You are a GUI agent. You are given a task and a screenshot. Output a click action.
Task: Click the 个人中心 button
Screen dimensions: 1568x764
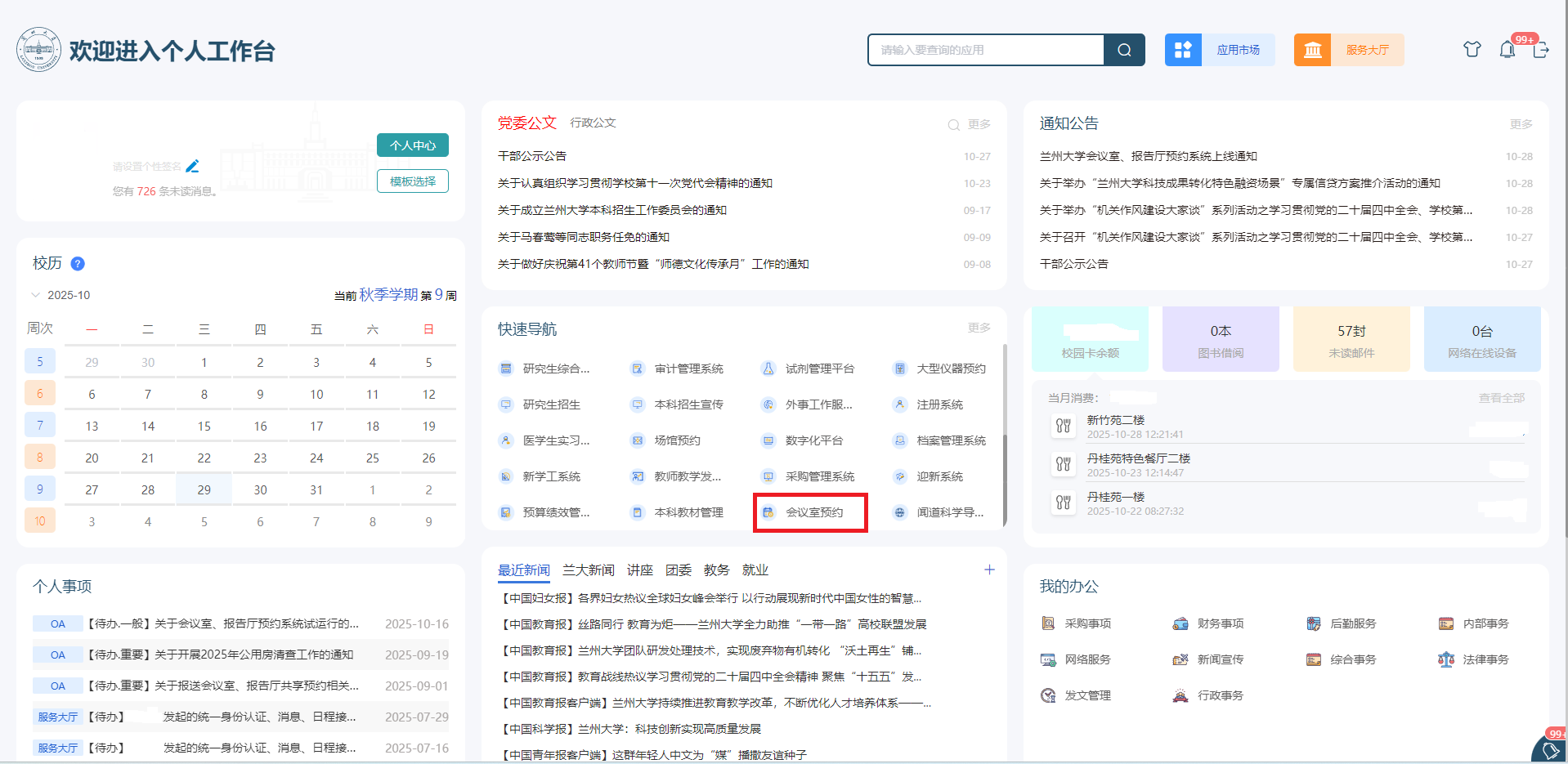[412, 145]
